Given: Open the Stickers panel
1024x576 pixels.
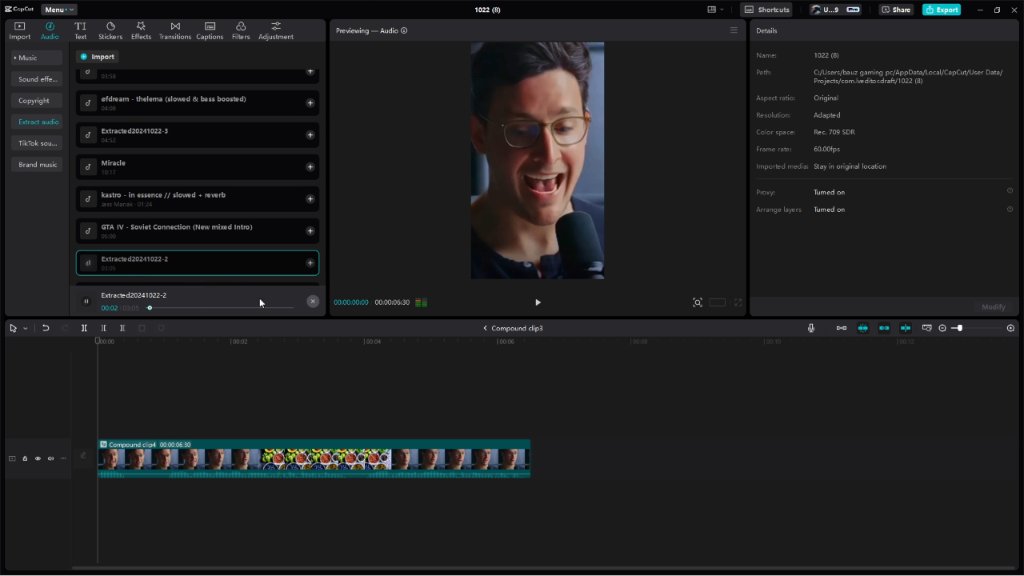Looking at the screenshot, I should pos(110,30).
